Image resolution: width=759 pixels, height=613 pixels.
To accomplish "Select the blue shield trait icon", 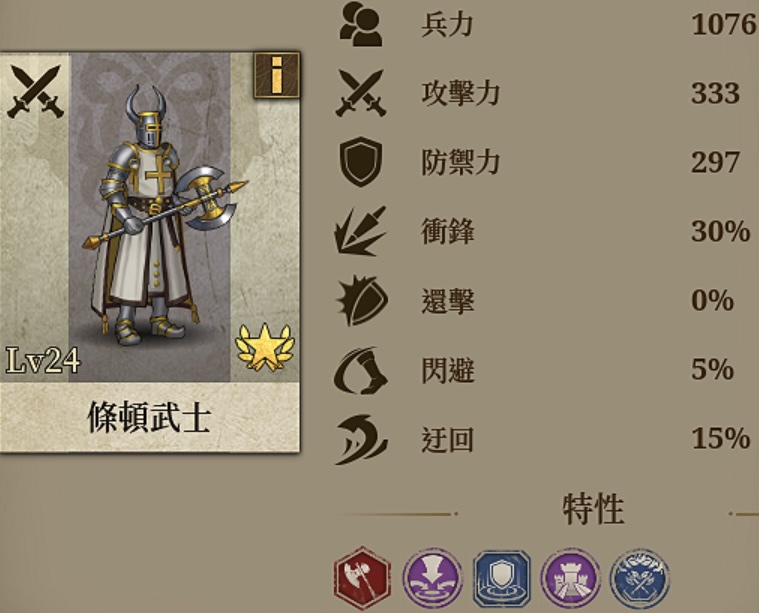I will [501, 578].
